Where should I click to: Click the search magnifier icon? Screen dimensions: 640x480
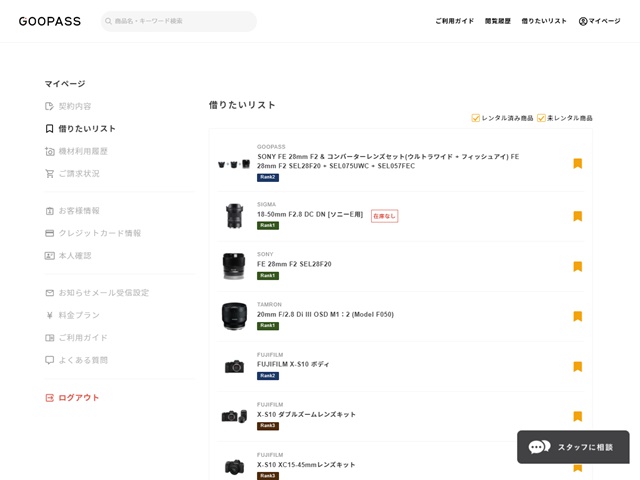coord(108,21)
